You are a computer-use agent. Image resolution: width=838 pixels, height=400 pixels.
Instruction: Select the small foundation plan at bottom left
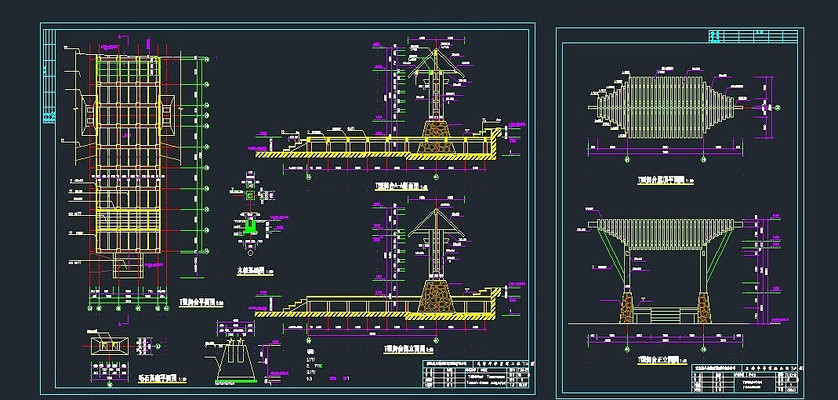coord(107,349)
